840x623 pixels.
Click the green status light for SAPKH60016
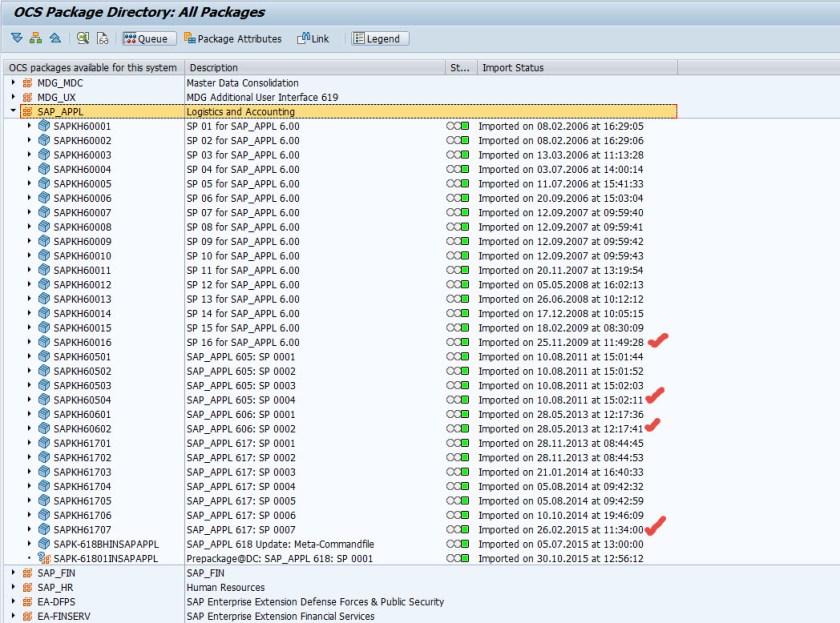coord(464,342)
